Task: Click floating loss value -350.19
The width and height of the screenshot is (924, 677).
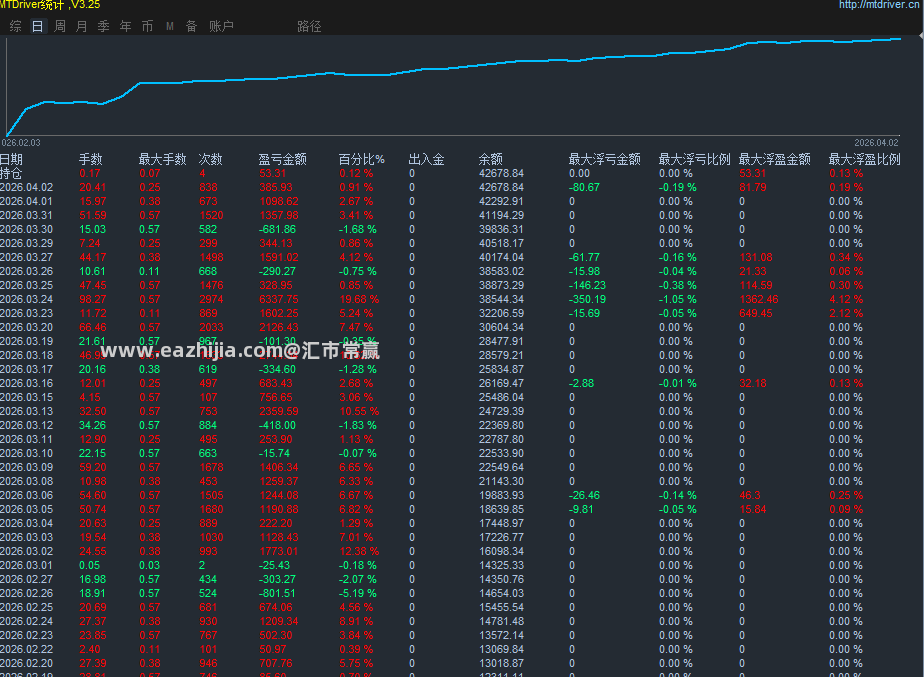Action: pos(588,299)
